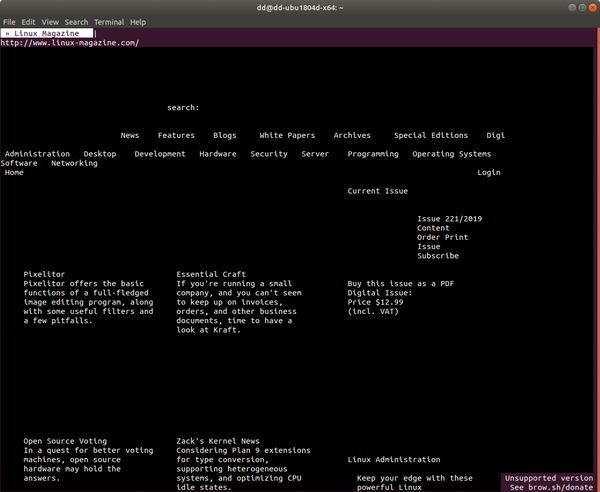Go to the Operating Systems topic
The height and width of the screenshot is (492, 600).
452,154
